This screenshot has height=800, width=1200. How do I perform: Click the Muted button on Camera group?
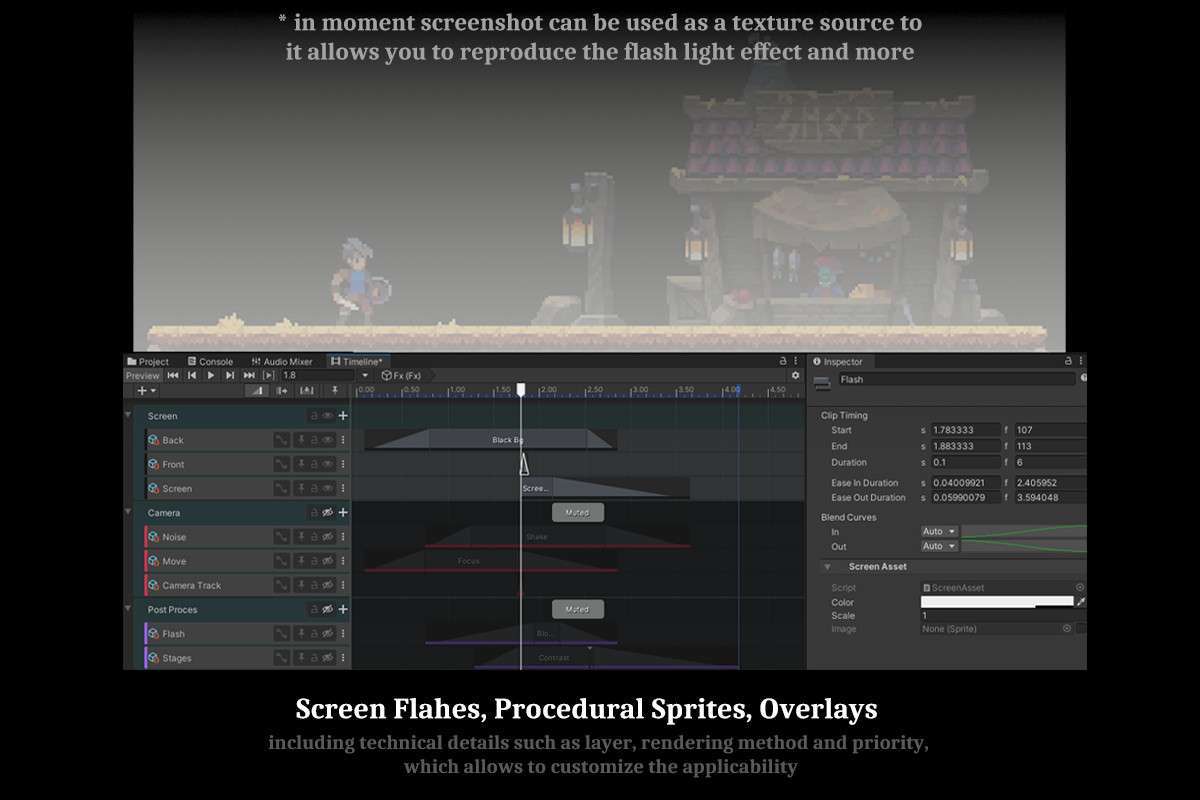[x=578, y=512]
